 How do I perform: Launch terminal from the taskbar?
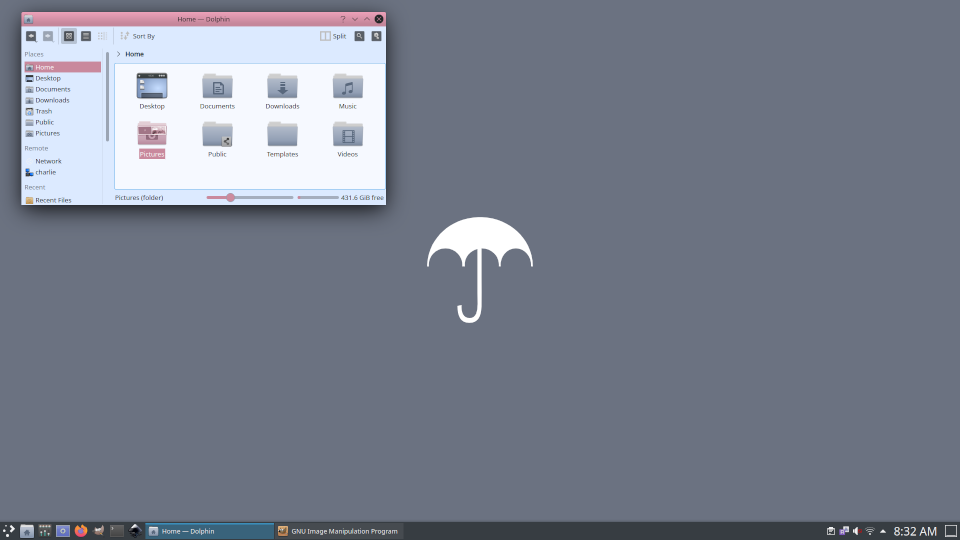(117, 531)
